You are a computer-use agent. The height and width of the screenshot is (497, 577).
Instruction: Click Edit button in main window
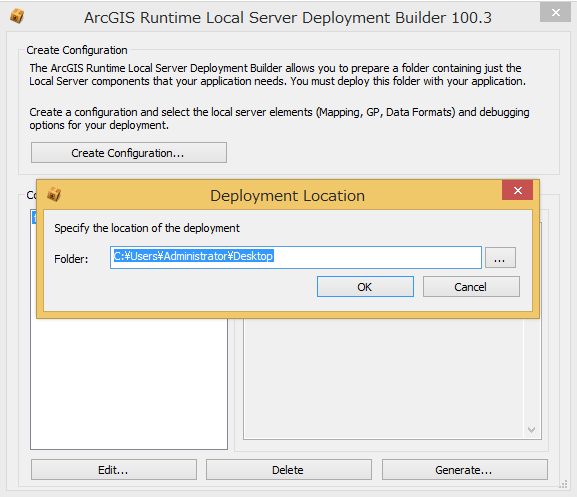[x=114, y=469]
